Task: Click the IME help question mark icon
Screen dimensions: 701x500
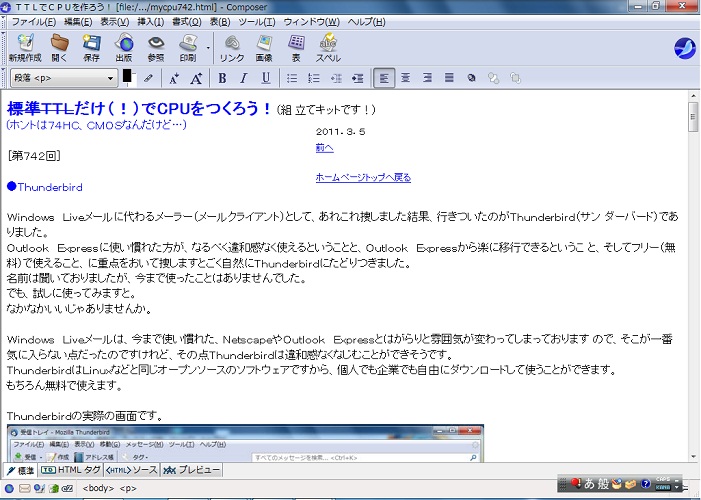Action: click(645, 483)
